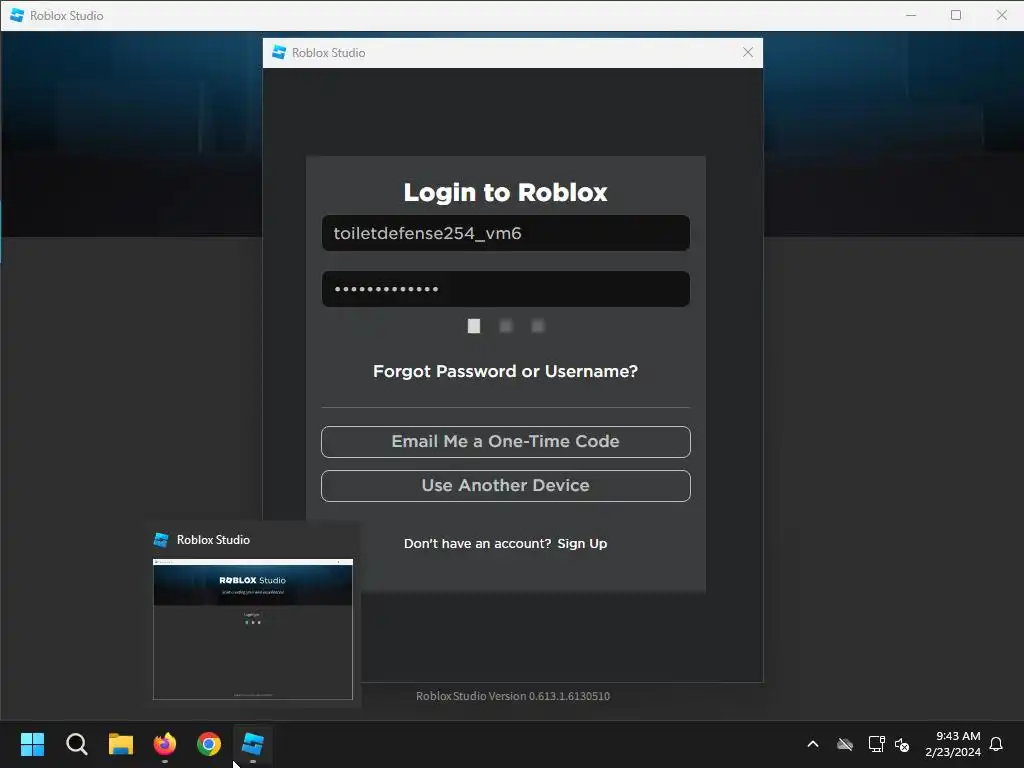The width and height of the screenshot is (1024, 768).
Task: Open the Sign Up link
Action: pyautogui.click(x=582, y=543)
